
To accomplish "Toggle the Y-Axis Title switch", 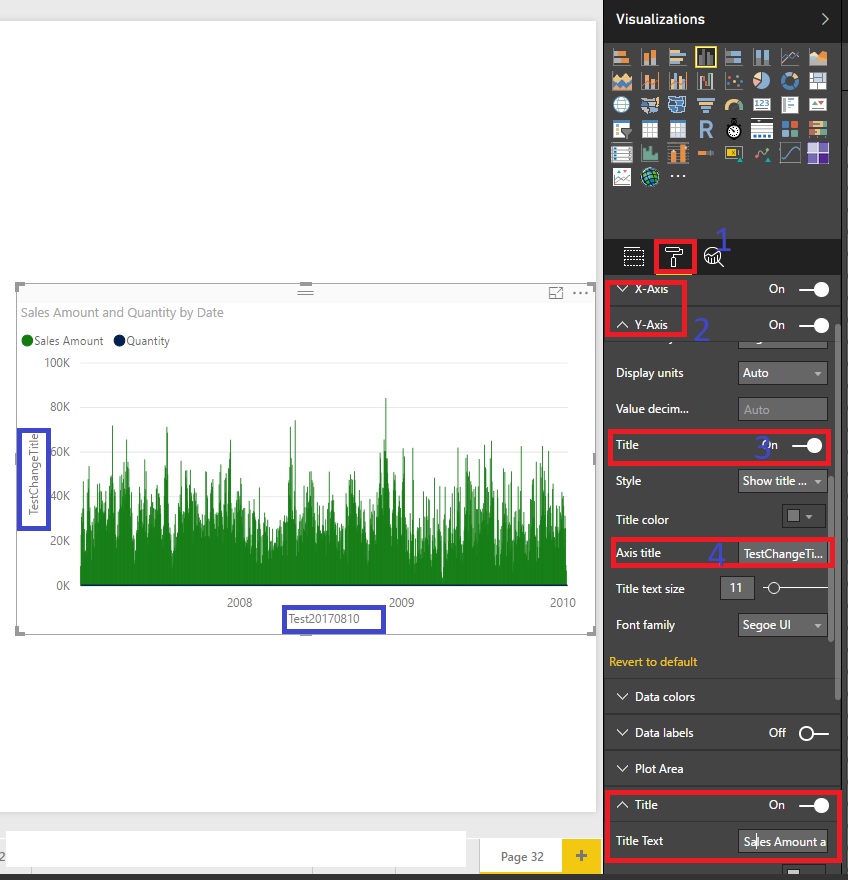I will tap(807, 446).
